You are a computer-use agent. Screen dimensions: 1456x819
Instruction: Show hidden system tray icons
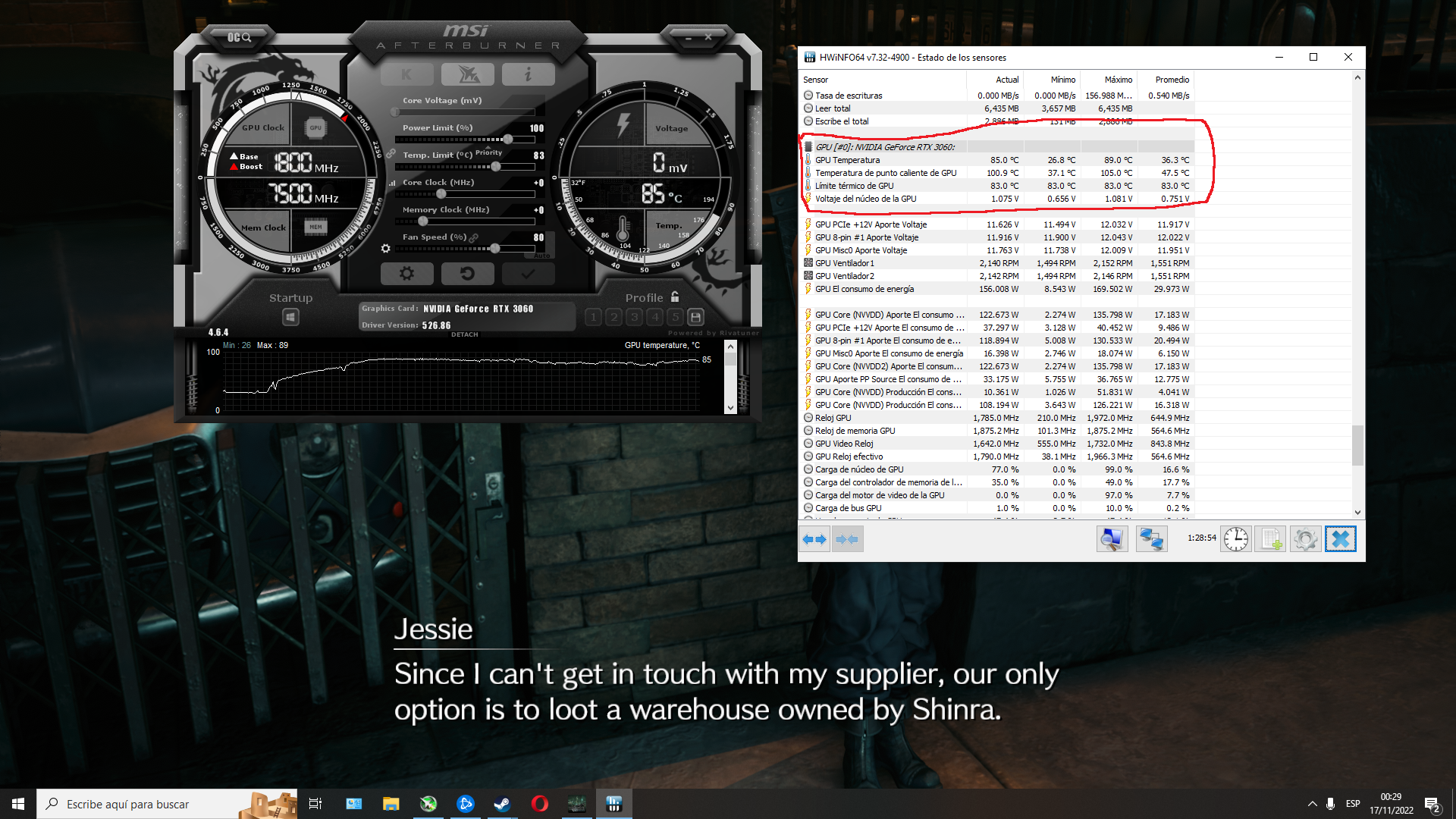pos(1312,804)
